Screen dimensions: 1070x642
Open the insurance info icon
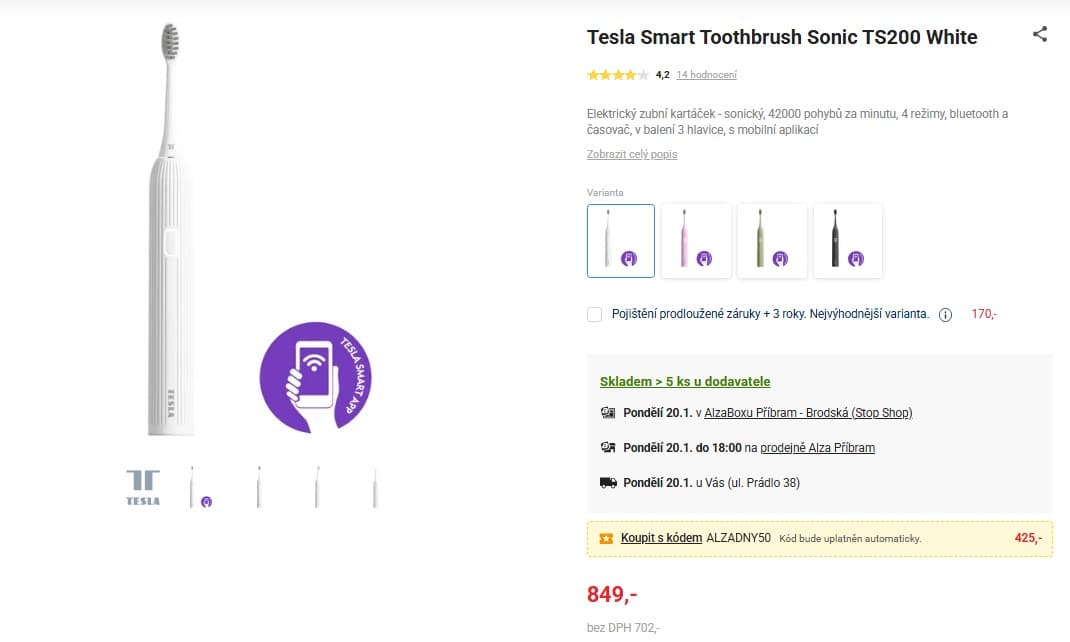click(945, 314)
